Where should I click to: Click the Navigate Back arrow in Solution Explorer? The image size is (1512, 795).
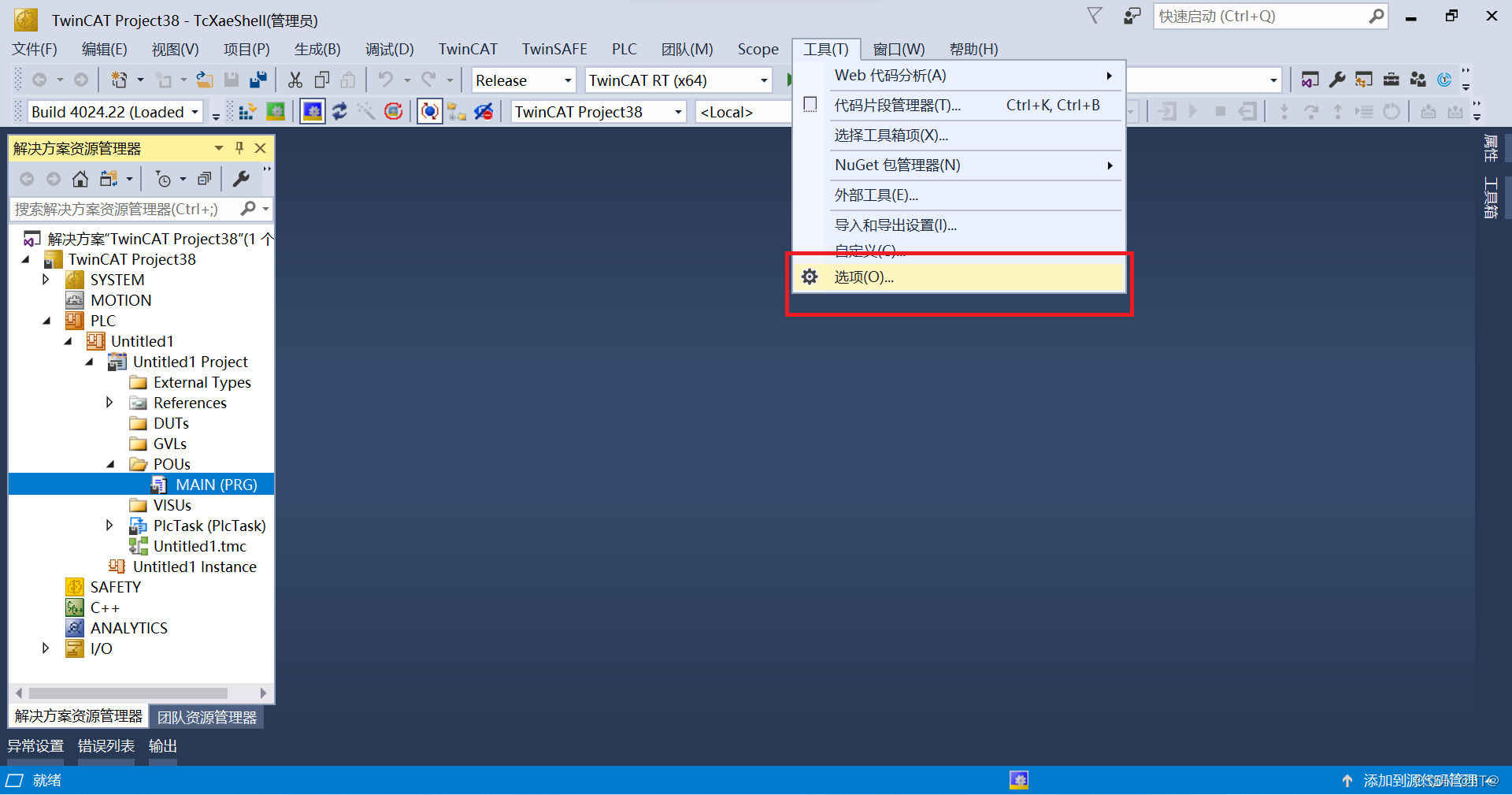27,179
